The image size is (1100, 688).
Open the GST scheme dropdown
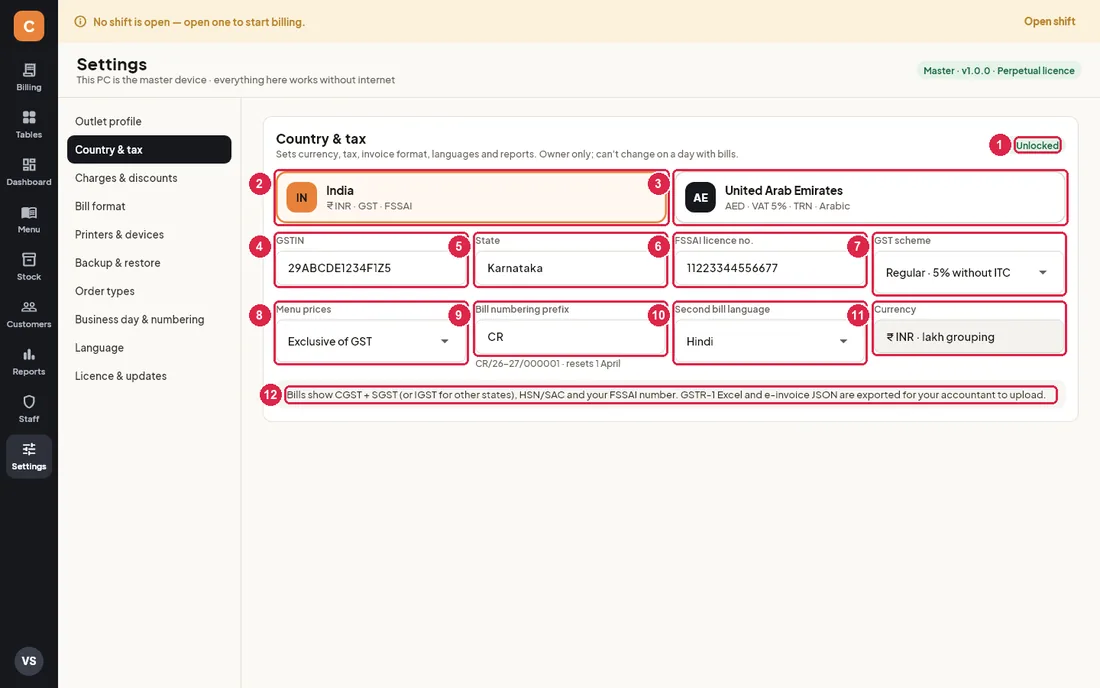click(x=969, y=273)
